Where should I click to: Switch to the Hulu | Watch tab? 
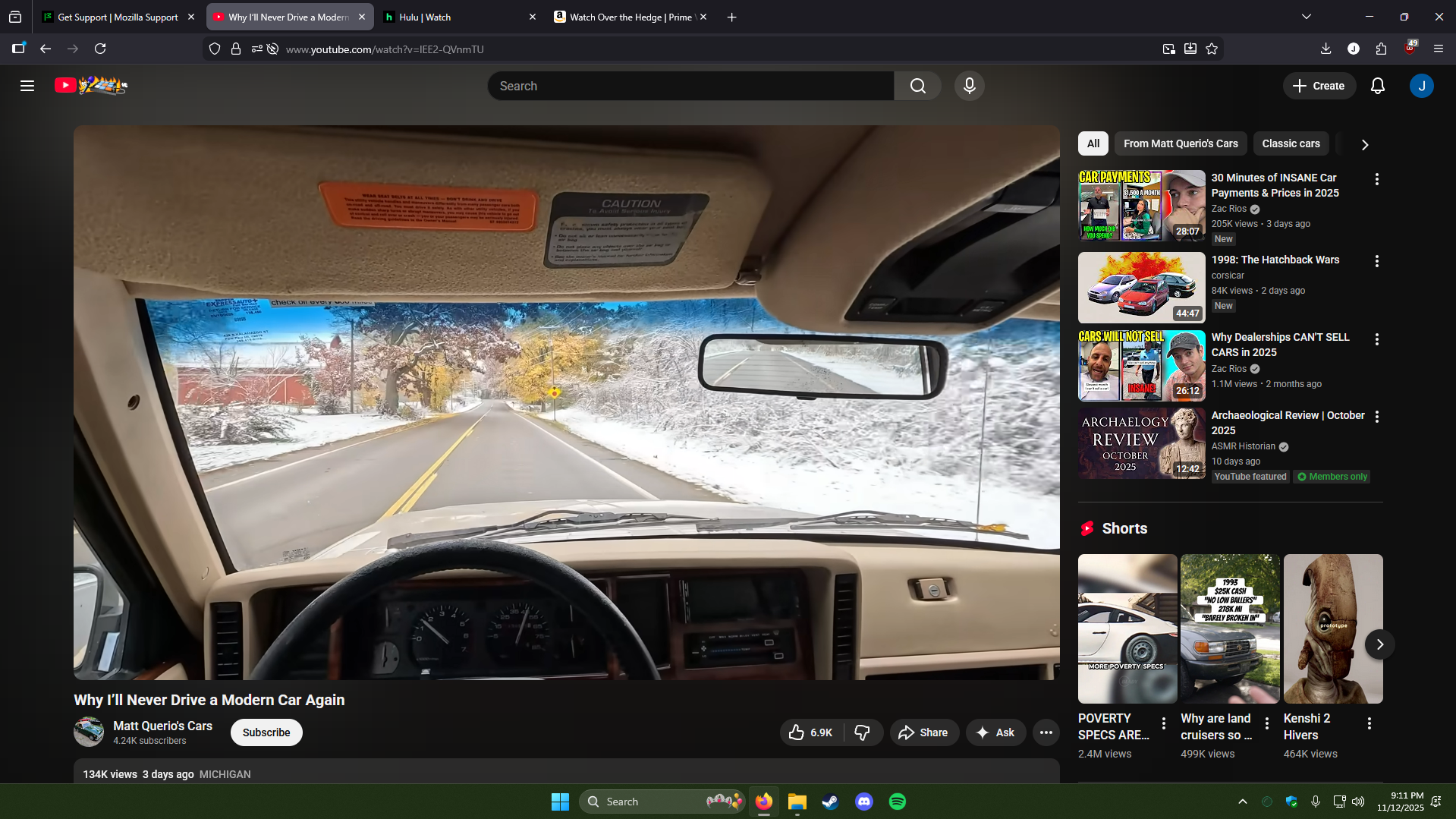click(x=455, y=17)
